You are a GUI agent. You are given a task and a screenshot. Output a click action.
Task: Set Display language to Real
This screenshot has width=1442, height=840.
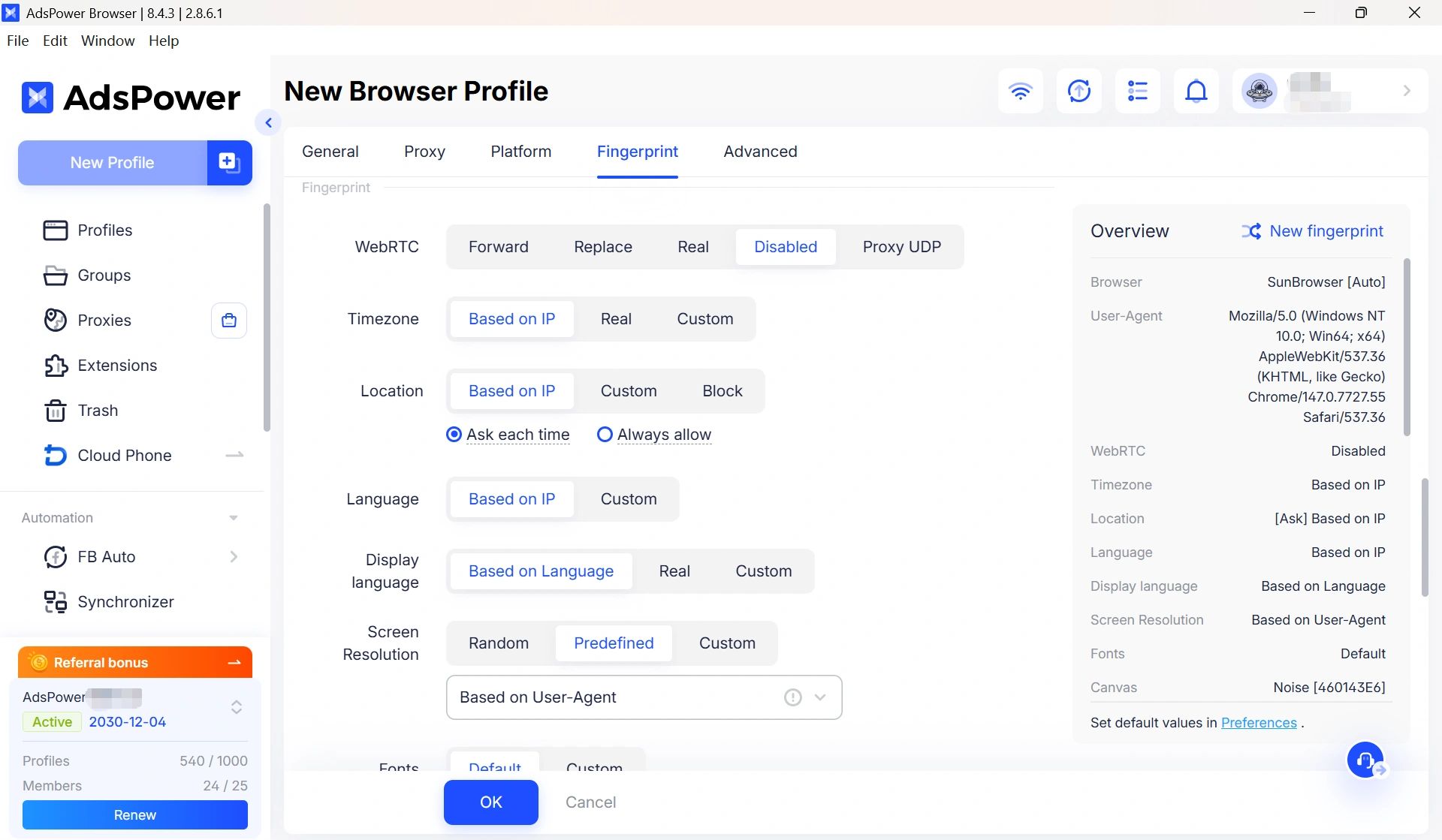[674, 571]
